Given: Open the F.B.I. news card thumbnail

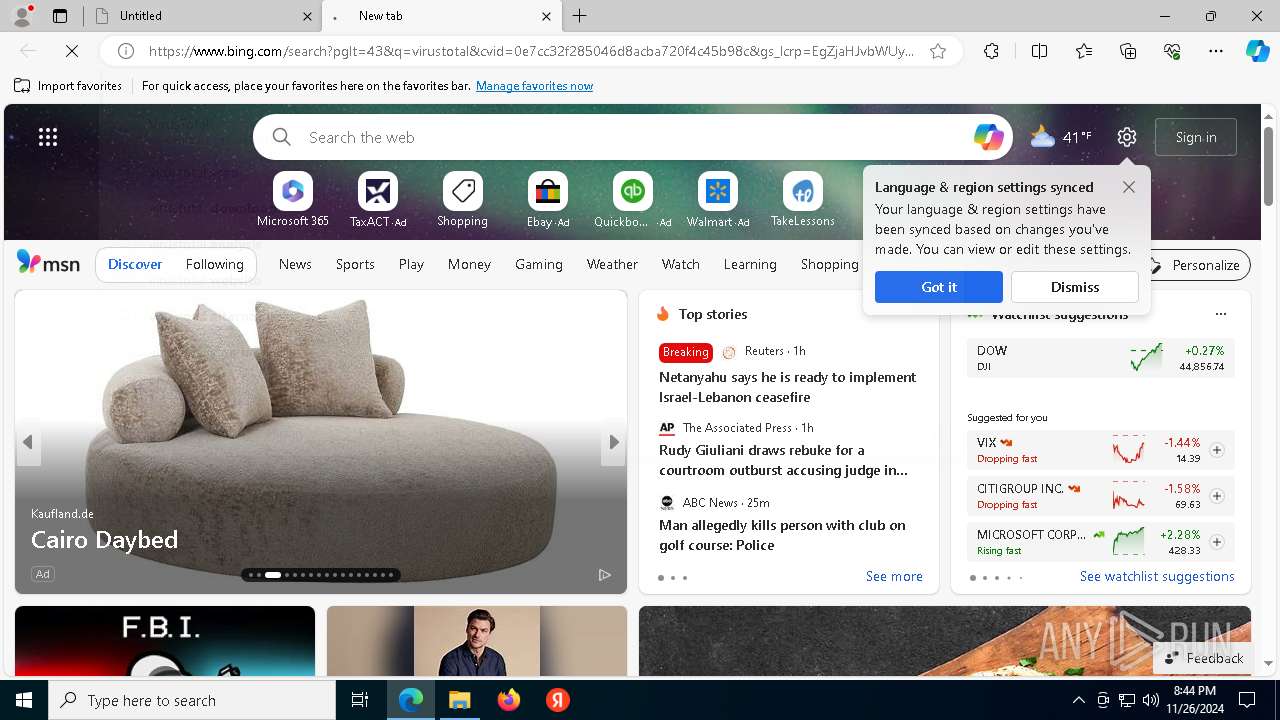Looking at the screenshot, I should [x=165, y=641].
